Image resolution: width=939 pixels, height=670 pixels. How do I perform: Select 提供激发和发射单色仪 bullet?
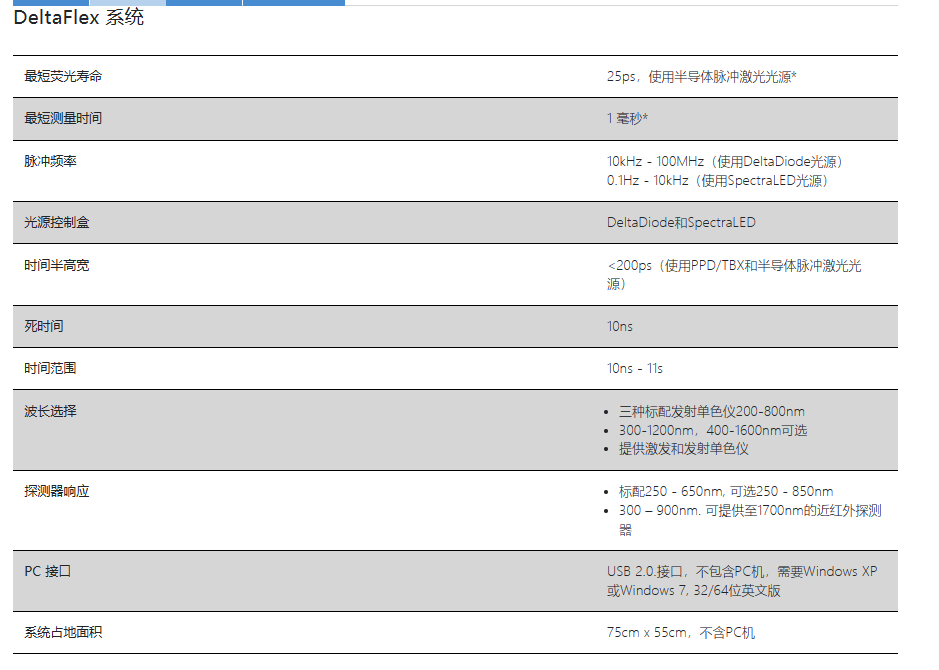[683, 449]
